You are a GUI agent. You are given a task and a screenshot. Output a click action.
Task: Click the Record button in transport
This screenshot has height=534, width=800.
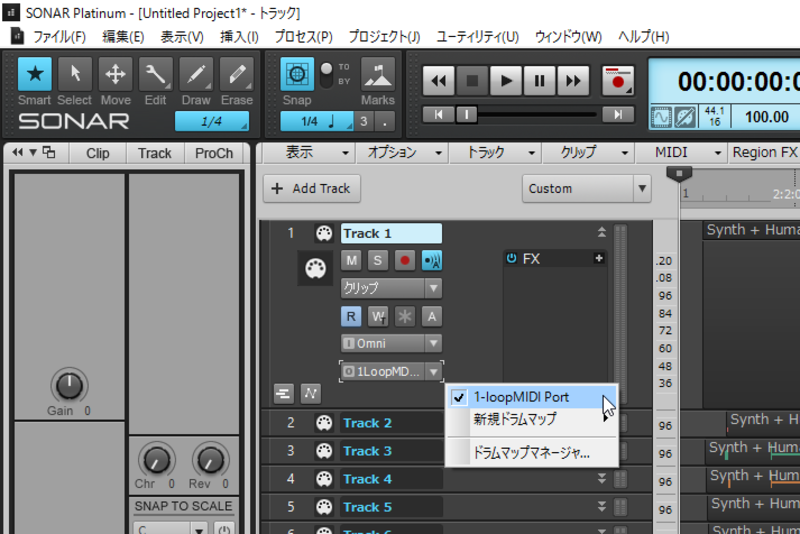point(618,81)
